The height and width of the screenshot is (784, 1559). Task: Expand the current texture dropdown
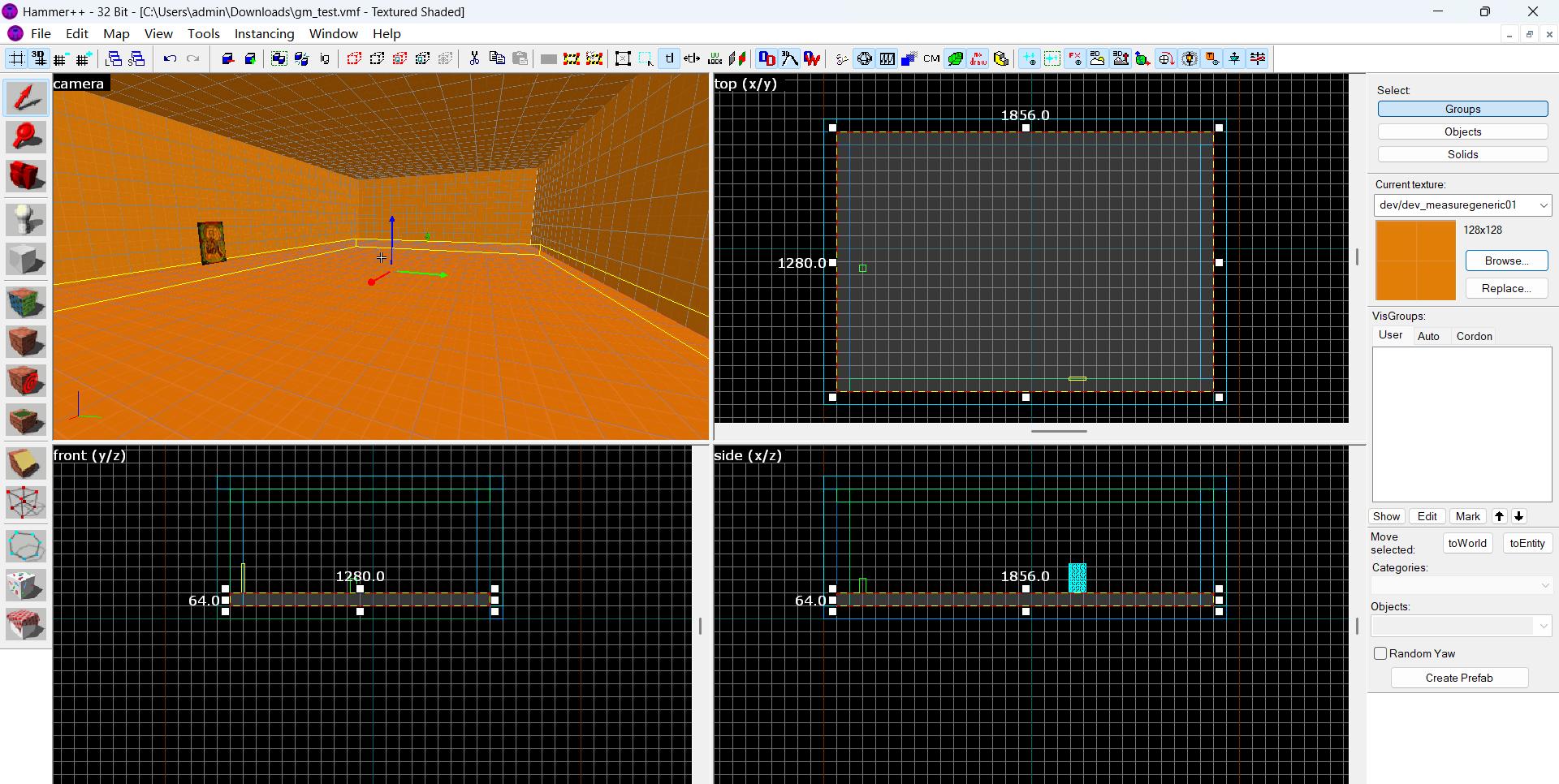pos(1543,205)
